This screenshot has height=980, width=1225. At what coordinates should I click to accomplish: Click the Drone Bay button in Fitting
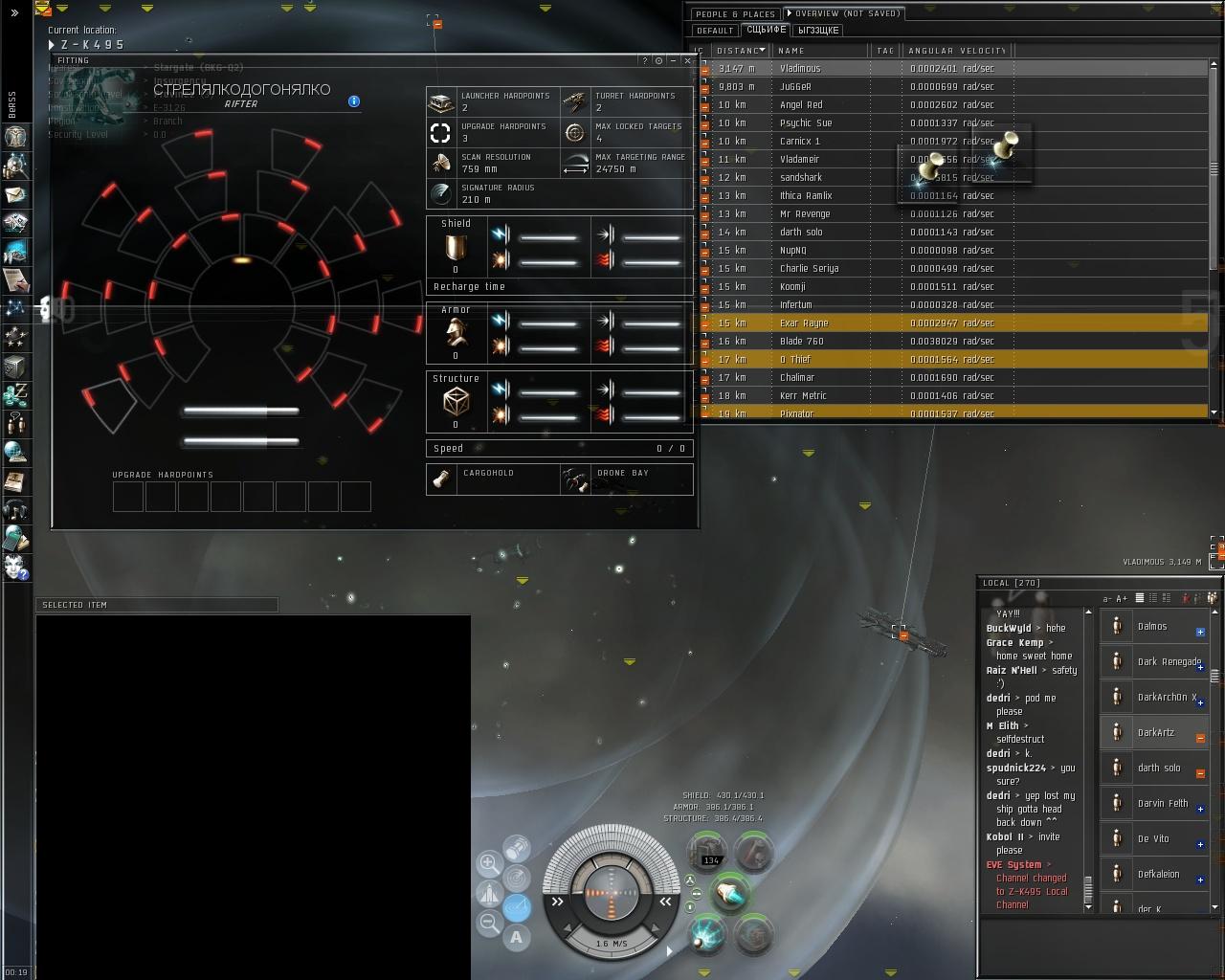coord(628,479)
